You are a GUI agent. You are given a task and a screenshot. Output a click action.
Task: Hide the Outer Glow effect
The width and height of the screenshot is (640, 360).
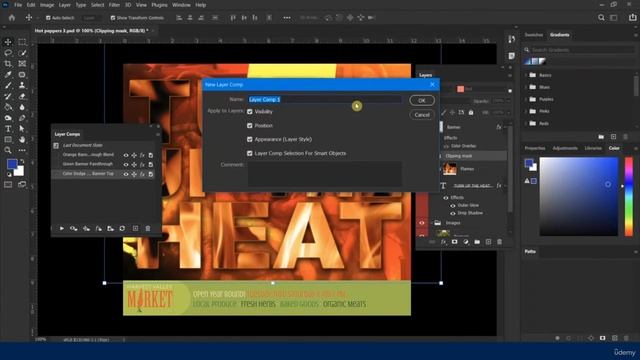click(453, 206)
